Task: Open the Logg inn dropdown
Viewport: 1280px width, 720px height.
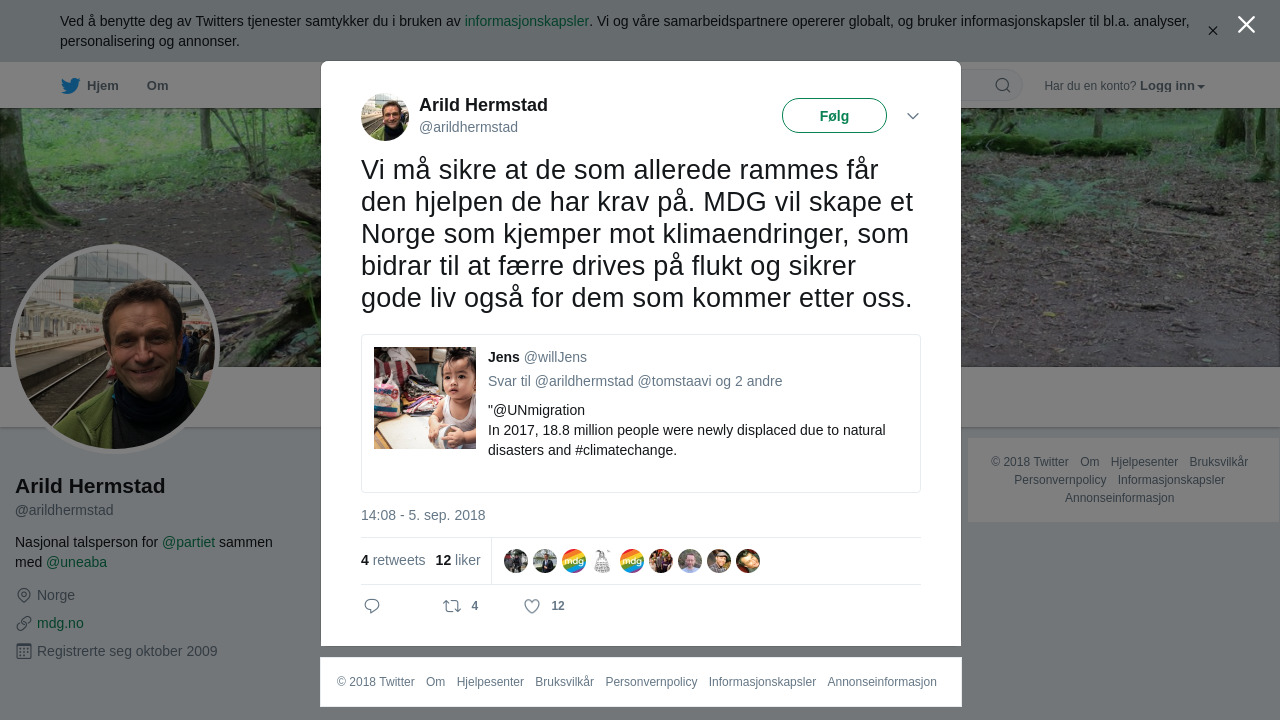Action: click(x=1172, y=86)
